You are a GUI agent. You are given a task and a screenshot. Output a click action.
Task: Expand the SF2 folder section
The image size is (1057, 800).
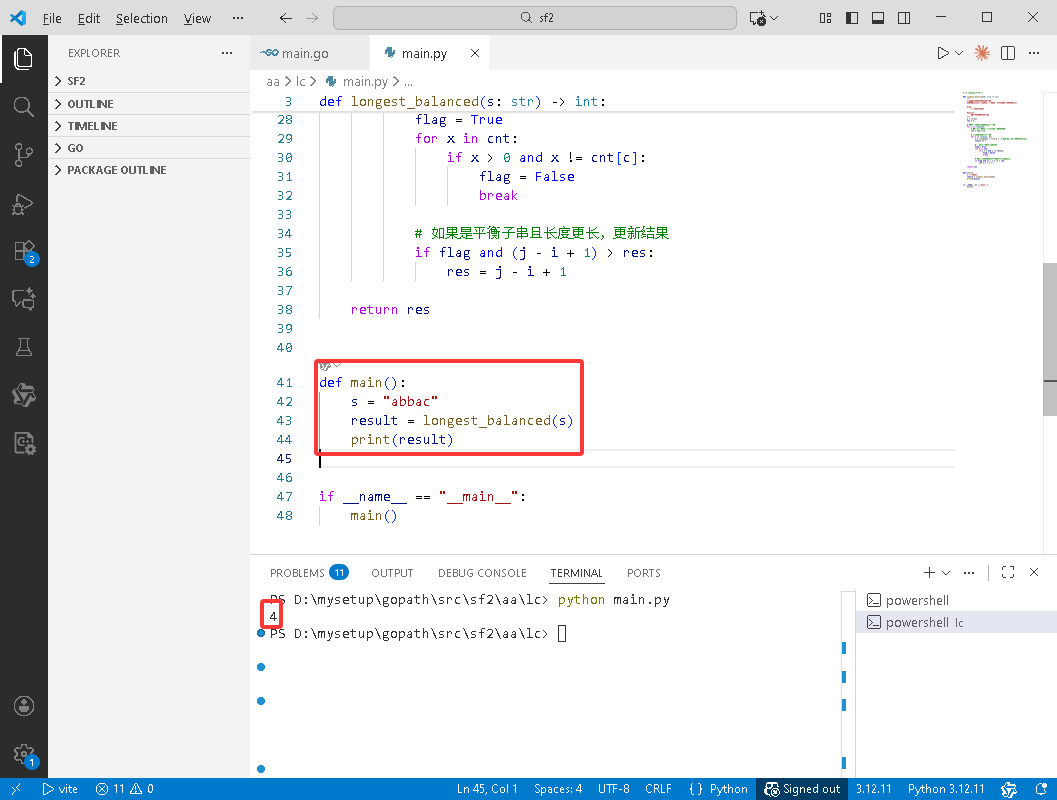click(x=149, y=81)
